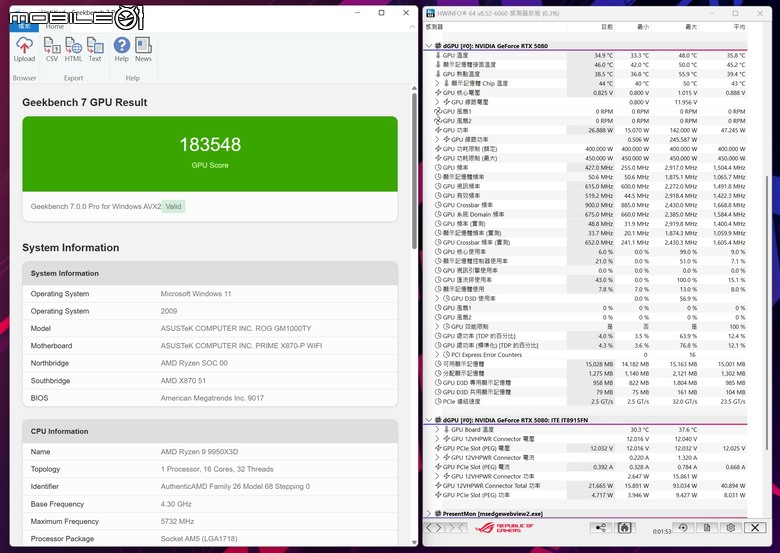Export the result as CSV
The width and height of the screenshot is (780, 553).
(x=52, y=50)
